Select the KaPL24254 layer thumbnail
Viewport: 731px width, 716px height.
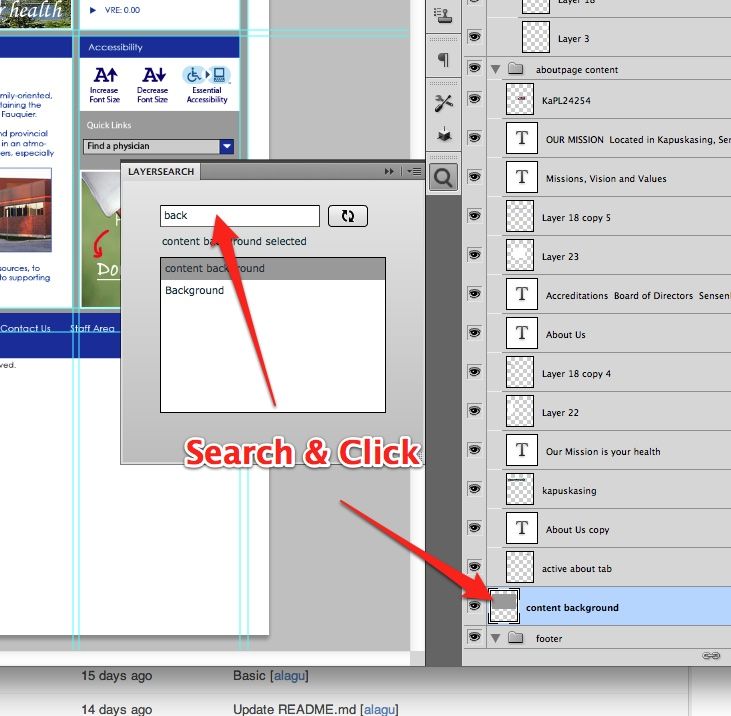coord(520,99)
